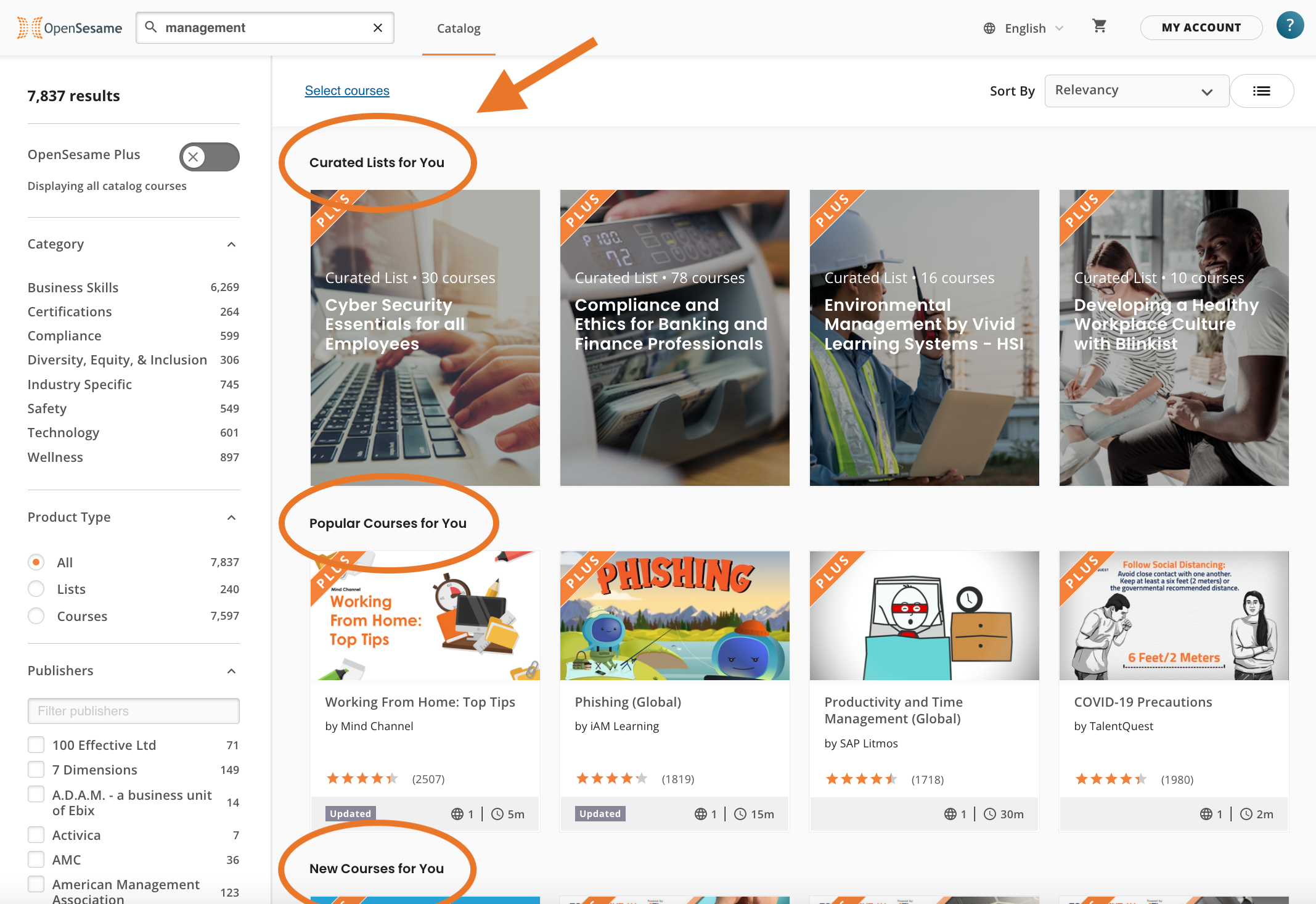Open Productivity and Time Management (Global) title
Image resolution: width=1316 pixels, height=904 pixels.
[x=893, y=710]
